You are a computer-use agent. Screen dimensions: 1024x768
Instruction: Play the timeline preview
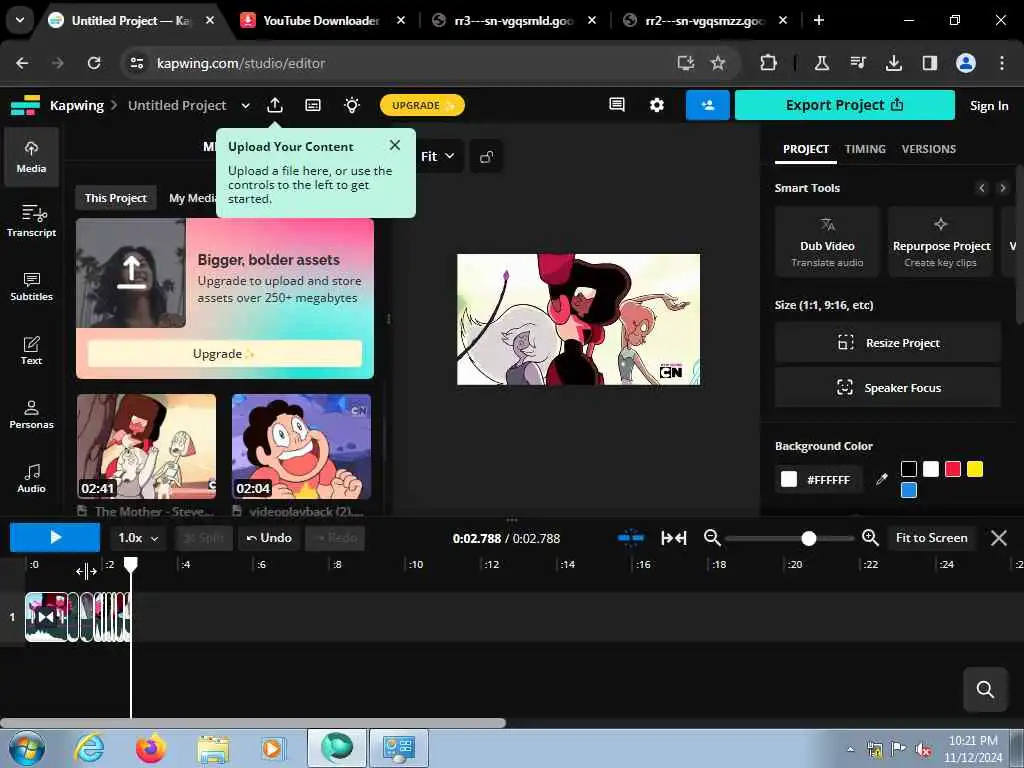coord(55,537)
